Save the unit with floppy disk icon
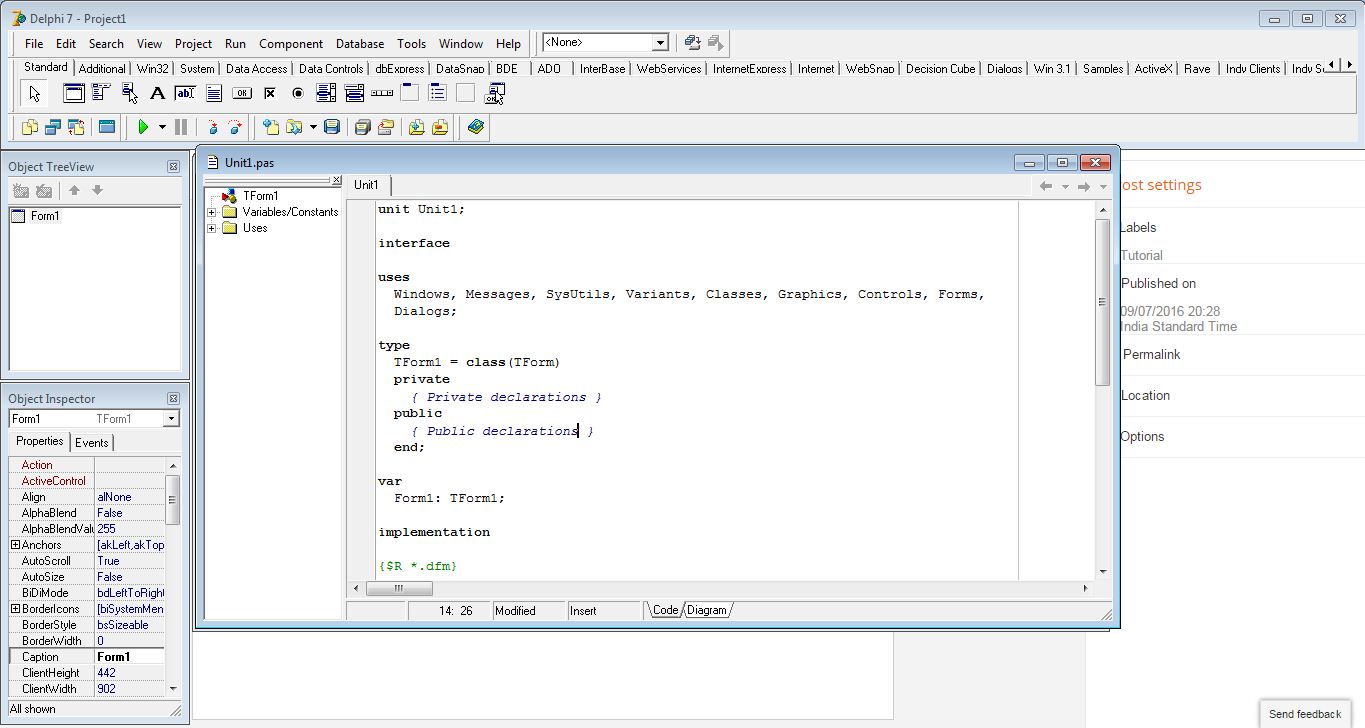This screenshot has width=1365, height=728. (332, 127)
